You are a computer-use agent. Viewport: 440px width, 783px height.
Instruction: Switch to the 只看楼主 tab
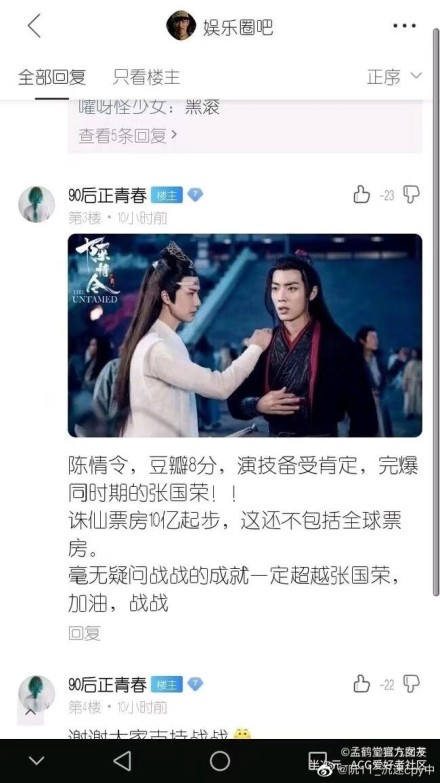point(146,77)
